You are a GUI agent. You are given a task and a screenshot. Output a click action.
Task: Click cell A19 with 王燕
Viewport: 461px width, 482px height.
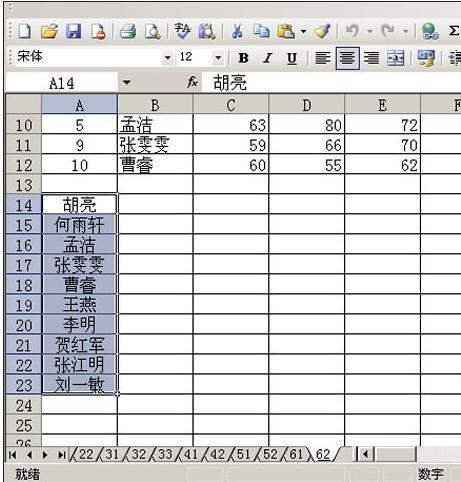click(x=79, y=305)
